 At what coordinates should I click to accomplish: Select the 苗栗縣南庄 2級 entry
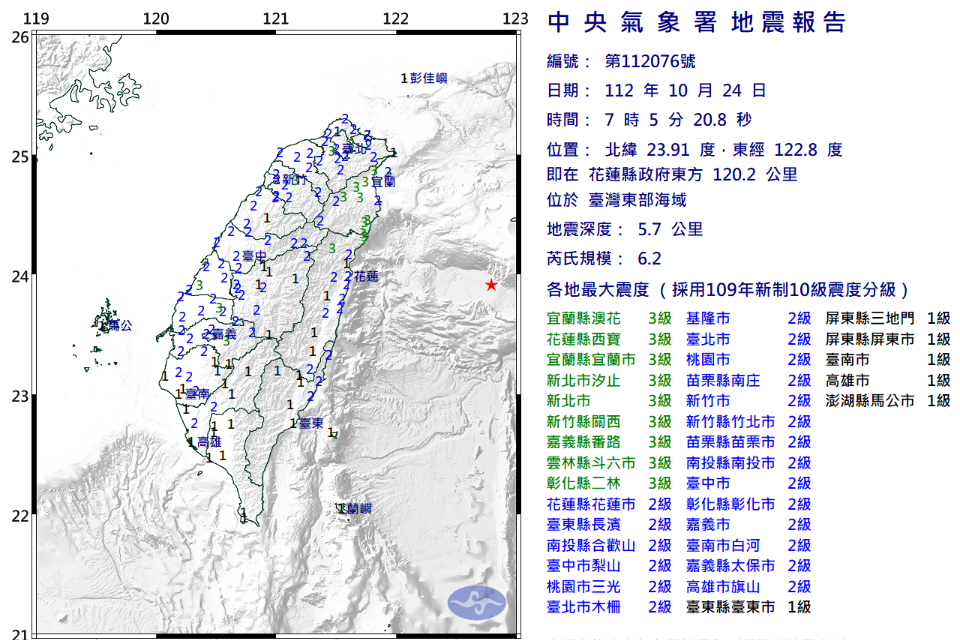(749, 380)
